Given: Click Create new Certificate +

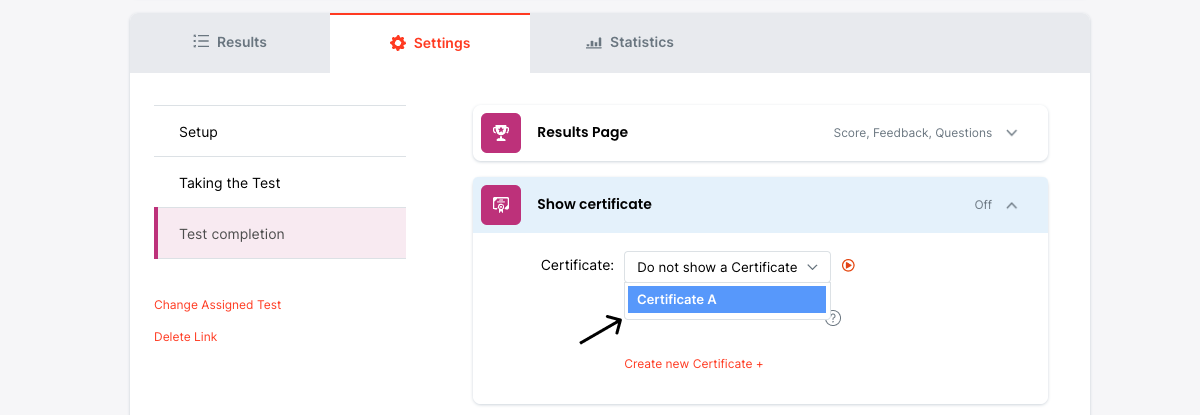Looking at the screenshot, I should pos(693,364).
